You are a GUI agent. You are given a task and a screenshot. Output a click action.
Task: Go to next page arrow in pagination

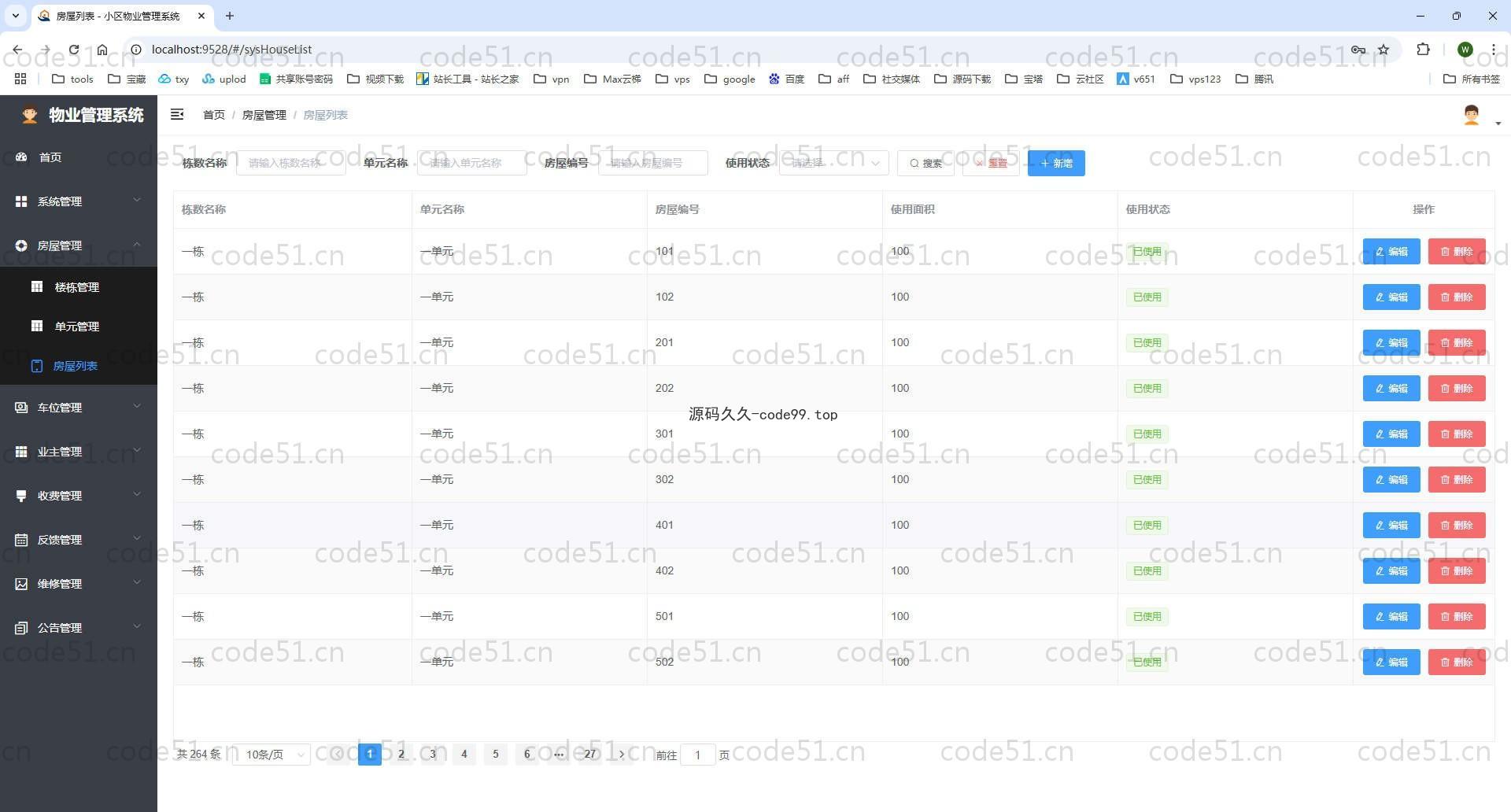622,755
